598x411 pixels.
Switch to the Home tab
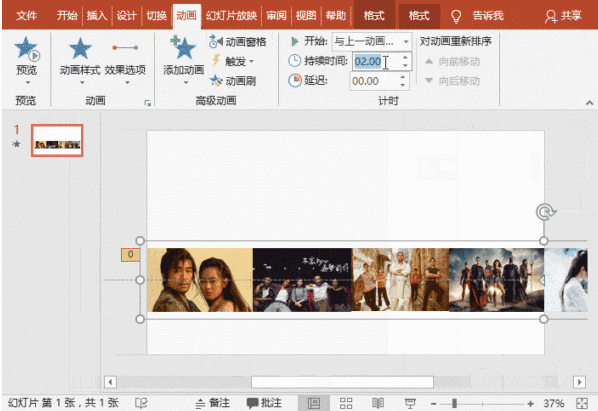pyautogui.click(x=67, y=16)
